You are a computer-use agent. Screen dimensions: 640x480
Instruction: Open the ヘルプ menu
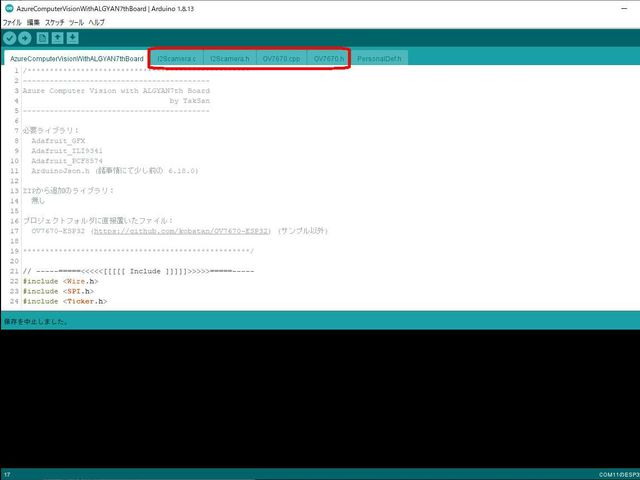tap(96, 21)
